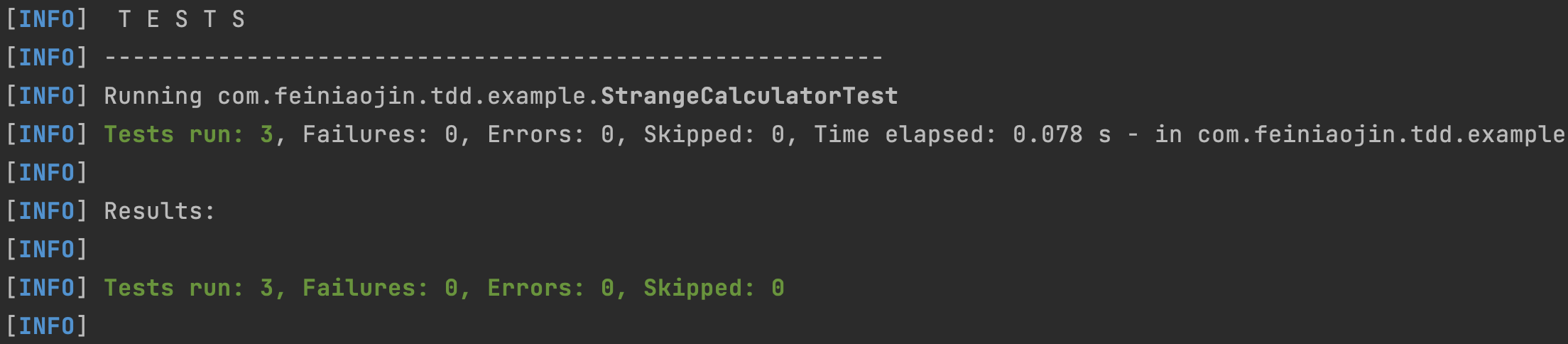Open the bold StrangeCalculatorTest class name
1568x344 pixels.
[x=749, y=96]
